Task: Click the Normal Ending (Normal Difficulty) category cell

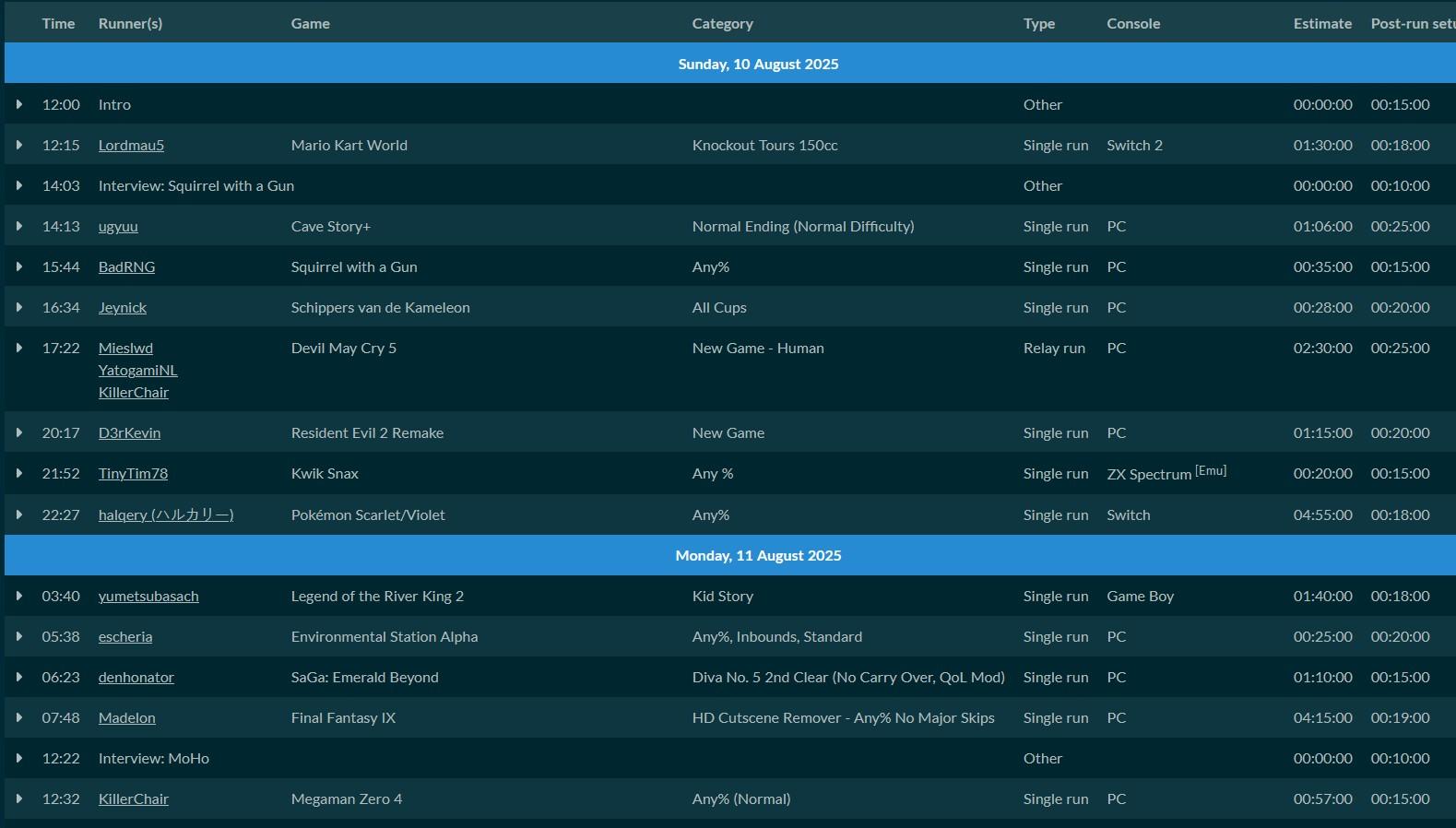Action: click(x=803, y=226)
